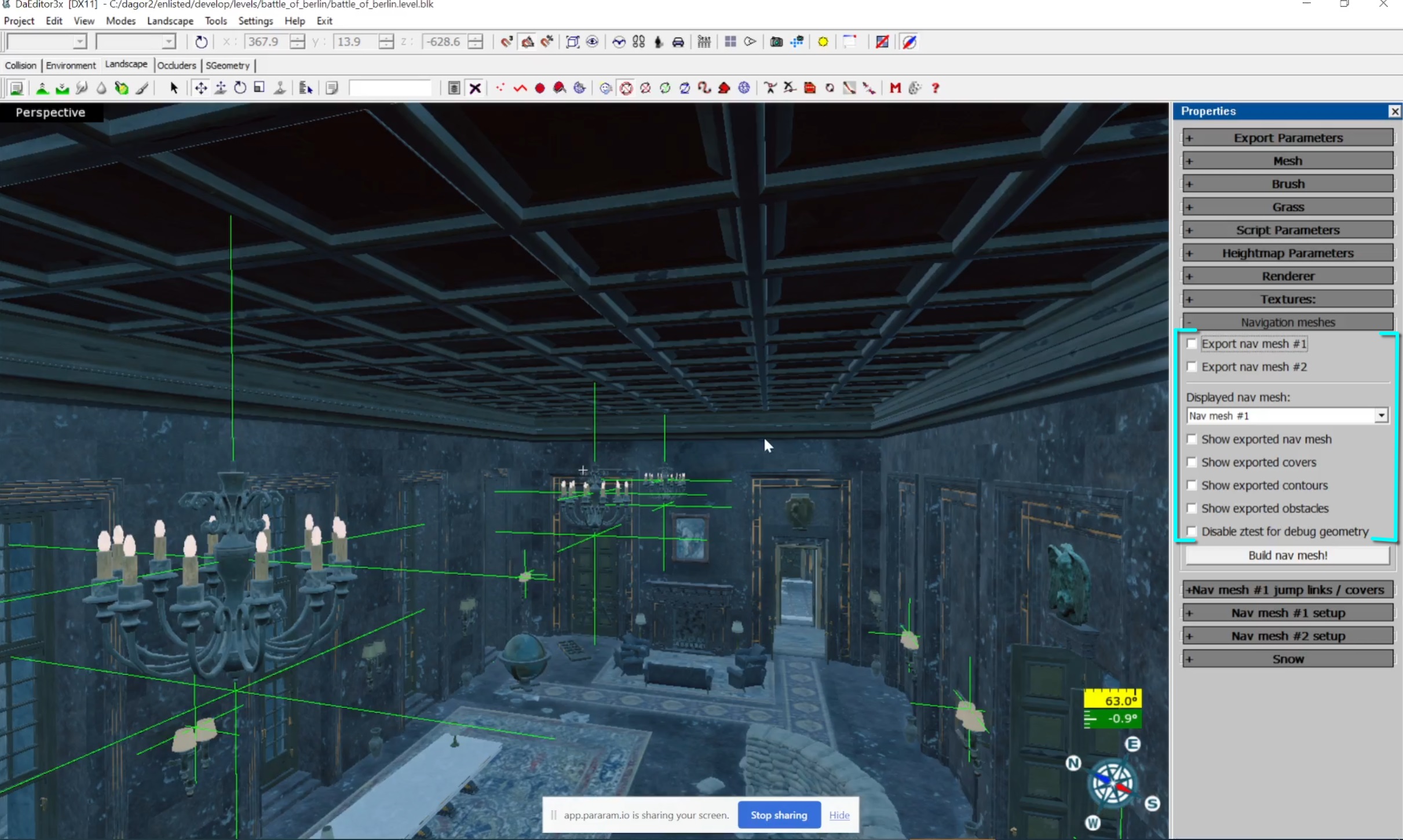Screen dimensions: 1403x840
Task: Click the rotate tool icon
Action: tap(240, 88)
